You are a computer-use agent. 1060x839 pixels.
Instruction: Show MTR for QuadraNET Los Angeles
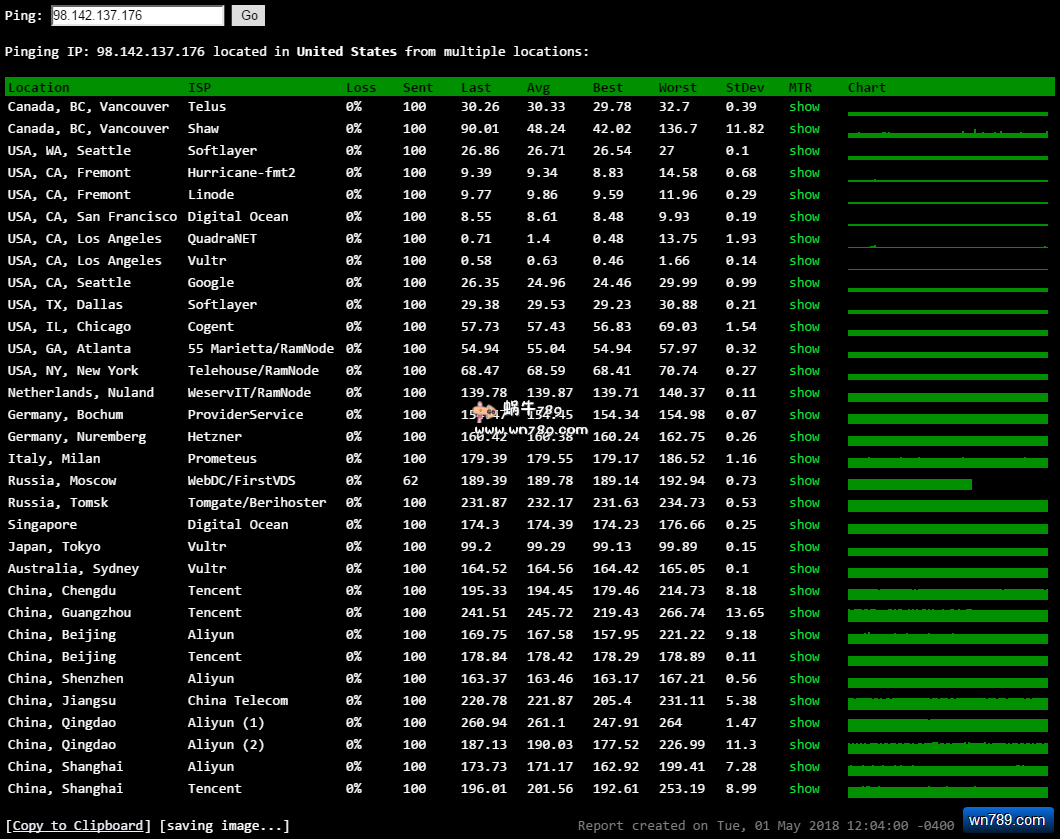tap(804, 239)
